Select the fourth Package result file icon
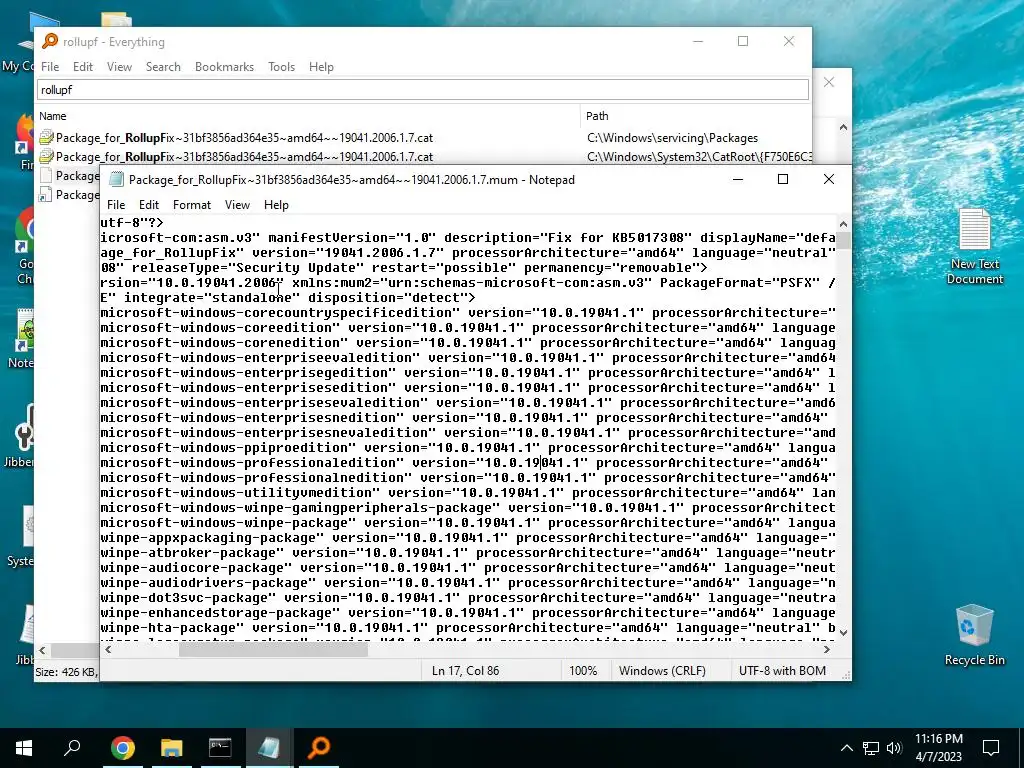Screen dimensions: 1024x768 46,195
